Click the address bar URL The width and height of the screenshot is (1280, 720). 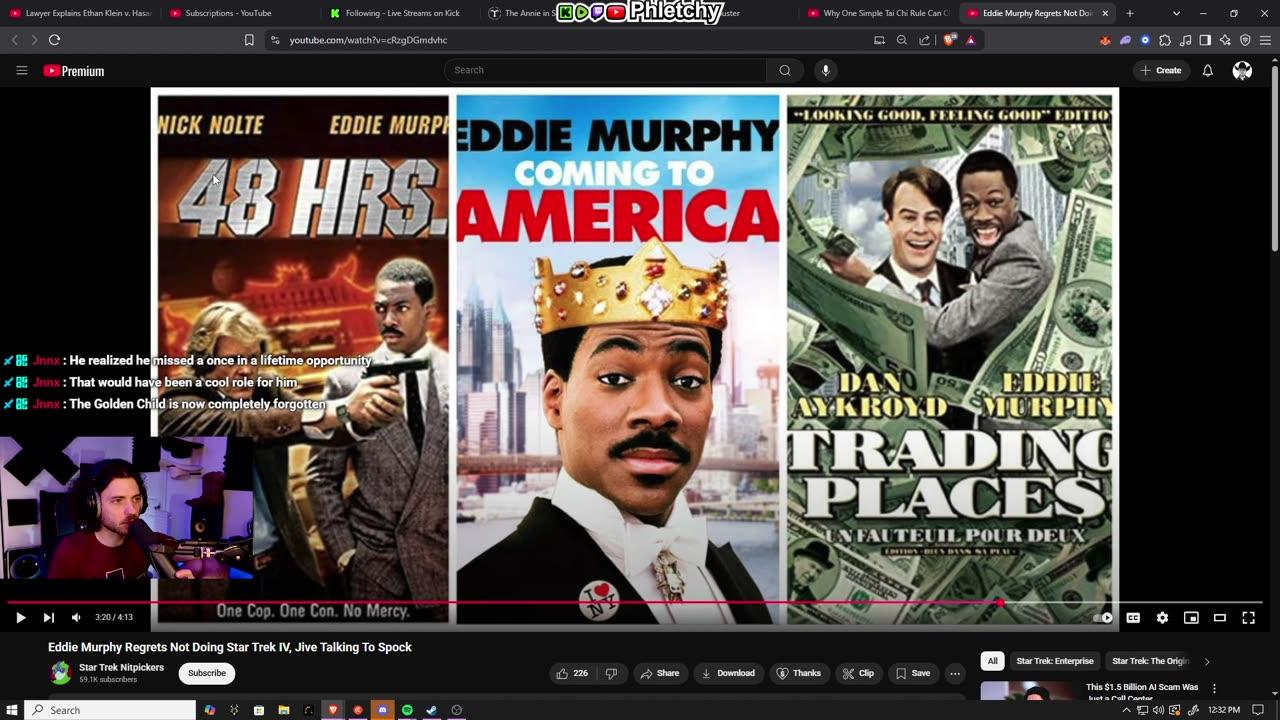click(x=368, y=40)
